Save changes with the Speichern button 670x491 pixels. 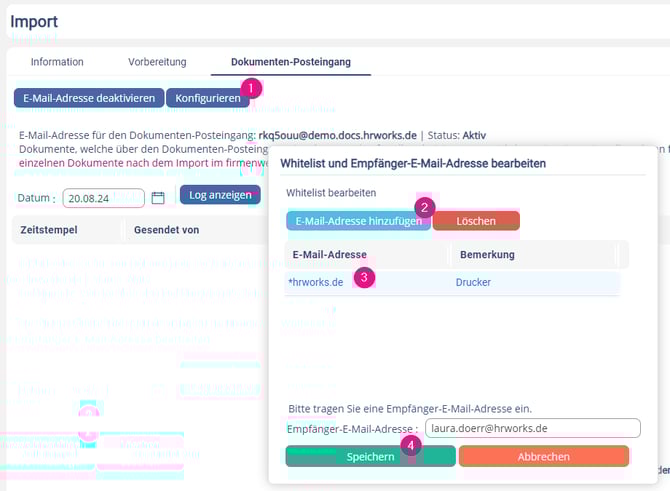370,456
